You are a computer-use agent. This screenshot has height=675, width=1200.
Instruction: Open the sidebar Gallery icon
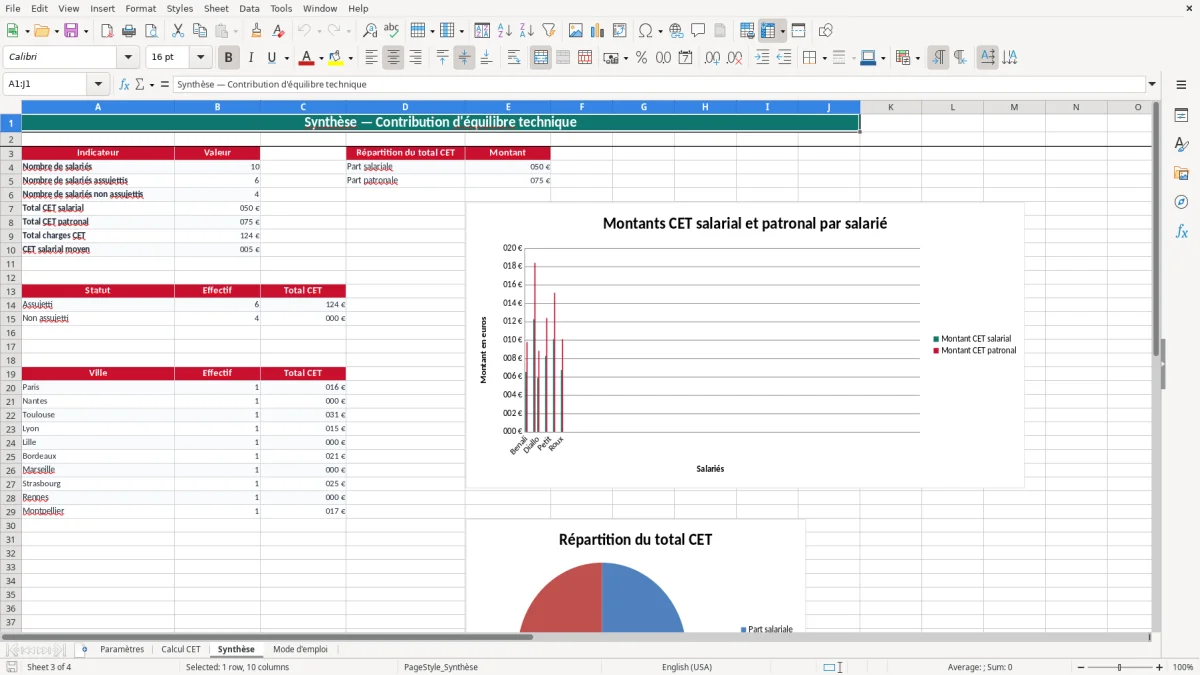tap(1181, 173)
